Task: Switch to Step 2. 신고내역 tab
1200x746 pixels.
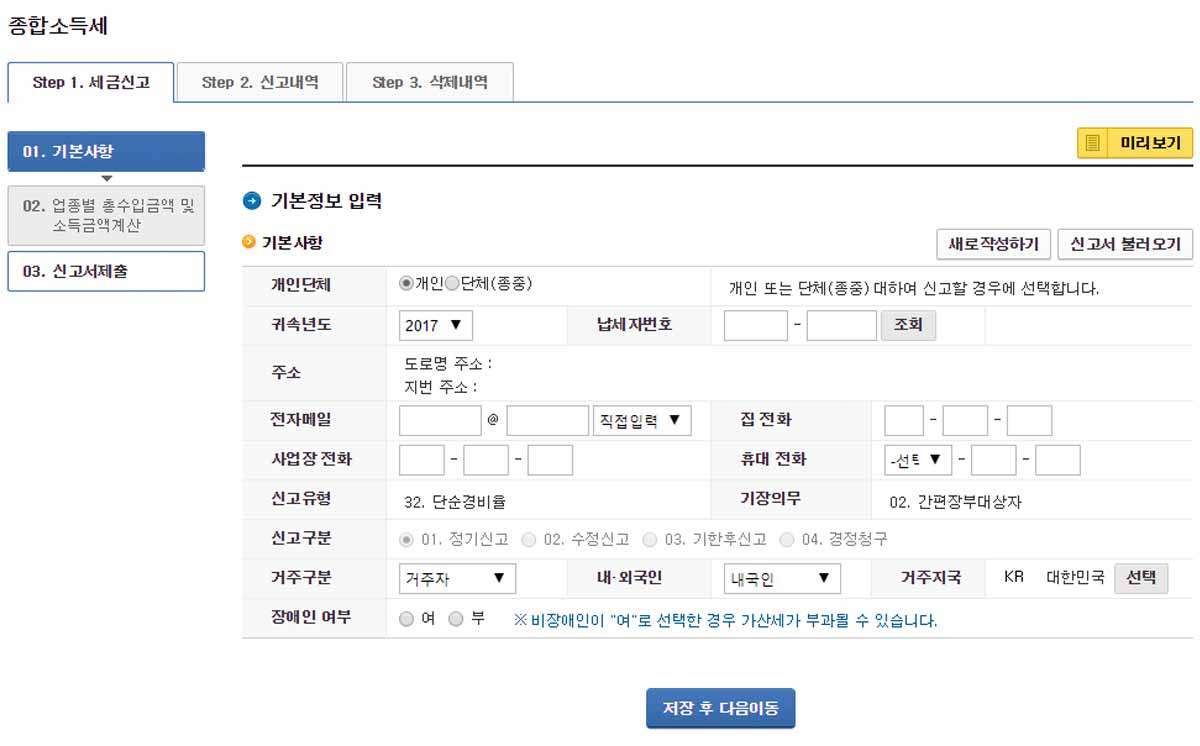Action: click(x=260, y=82)
